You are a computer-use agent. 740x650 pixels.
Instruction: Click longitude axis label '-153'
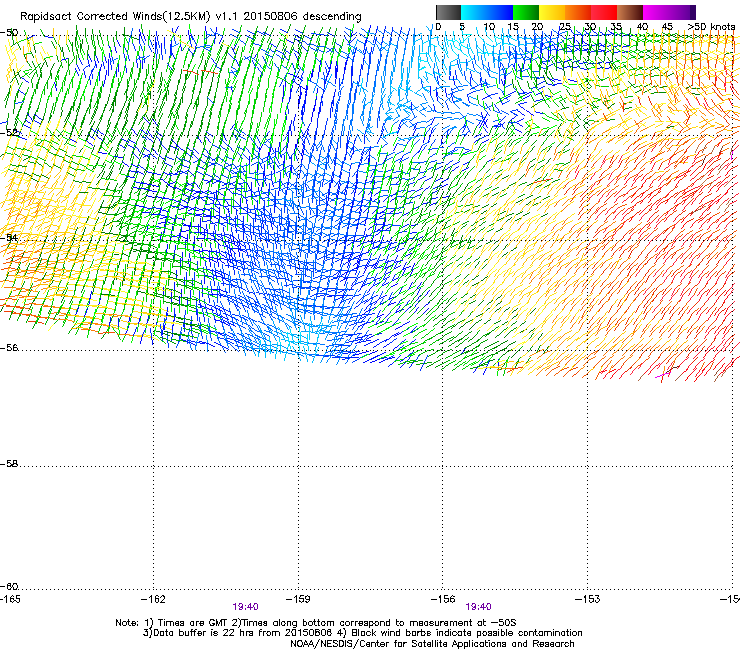click(x=588, y=599)
